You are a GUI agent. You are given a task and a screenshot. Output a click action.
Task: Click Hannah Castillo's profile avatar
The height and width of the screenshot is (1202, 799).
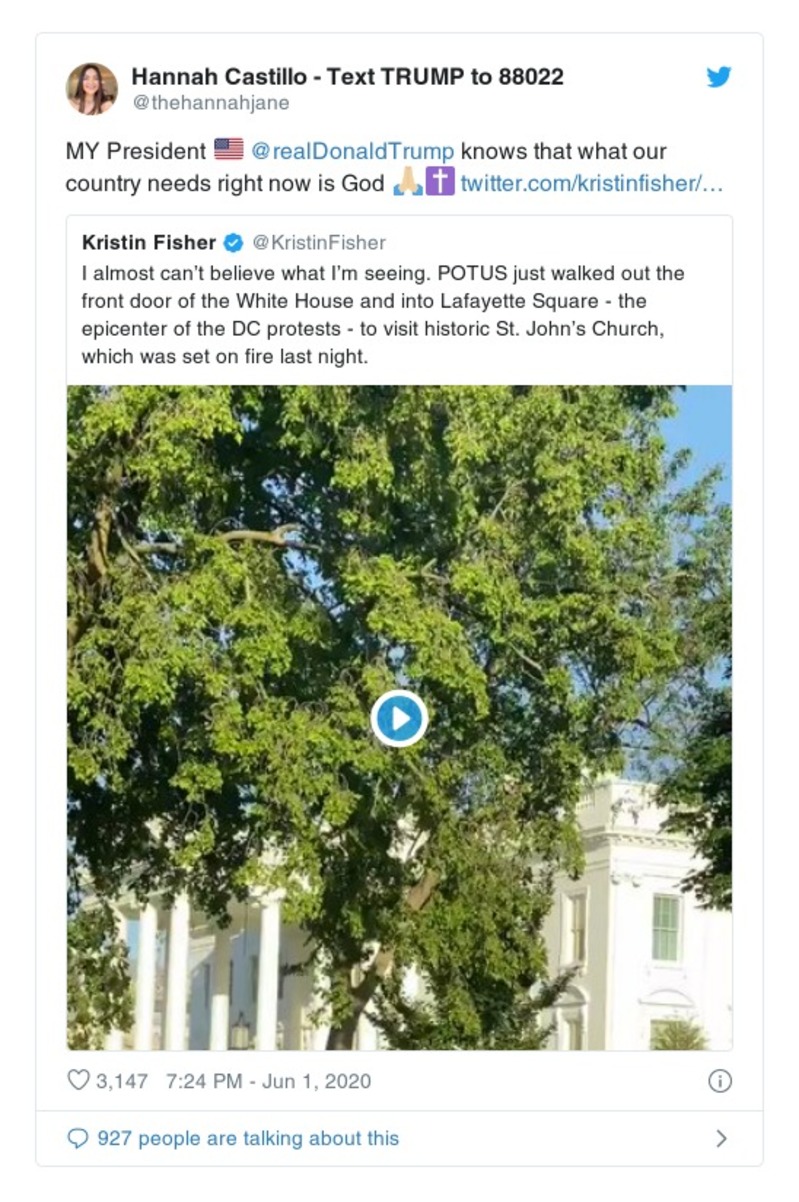(x=92, y=89)
